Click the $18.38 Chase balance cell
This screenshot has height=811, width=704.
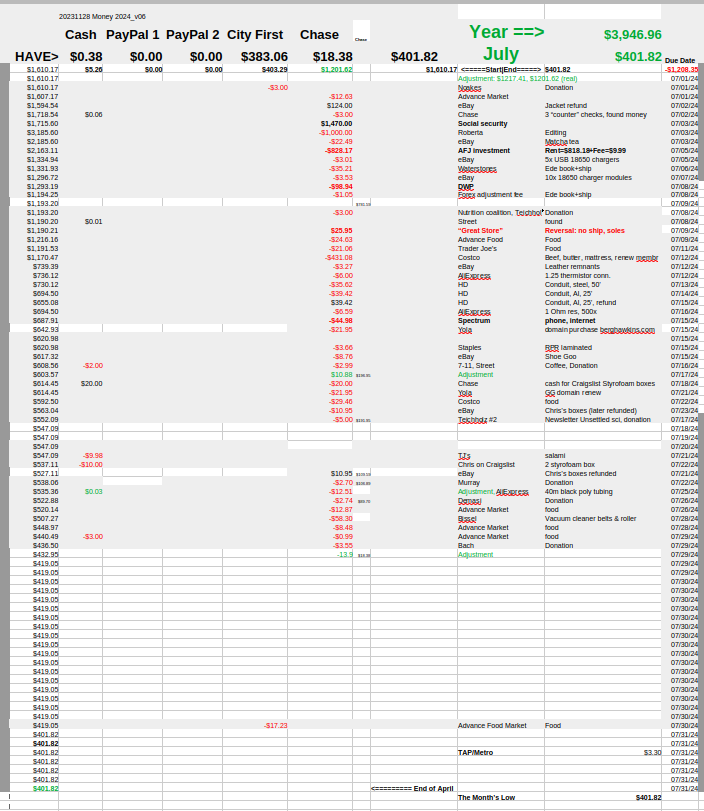(333, 56)
